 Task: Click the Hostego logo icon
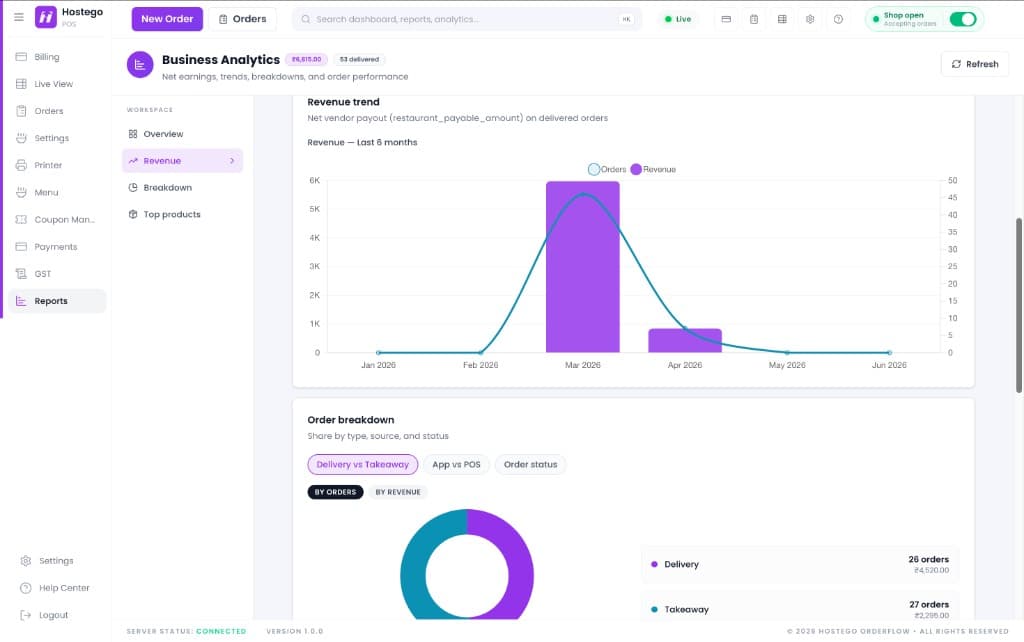click(x=46, y=17)
